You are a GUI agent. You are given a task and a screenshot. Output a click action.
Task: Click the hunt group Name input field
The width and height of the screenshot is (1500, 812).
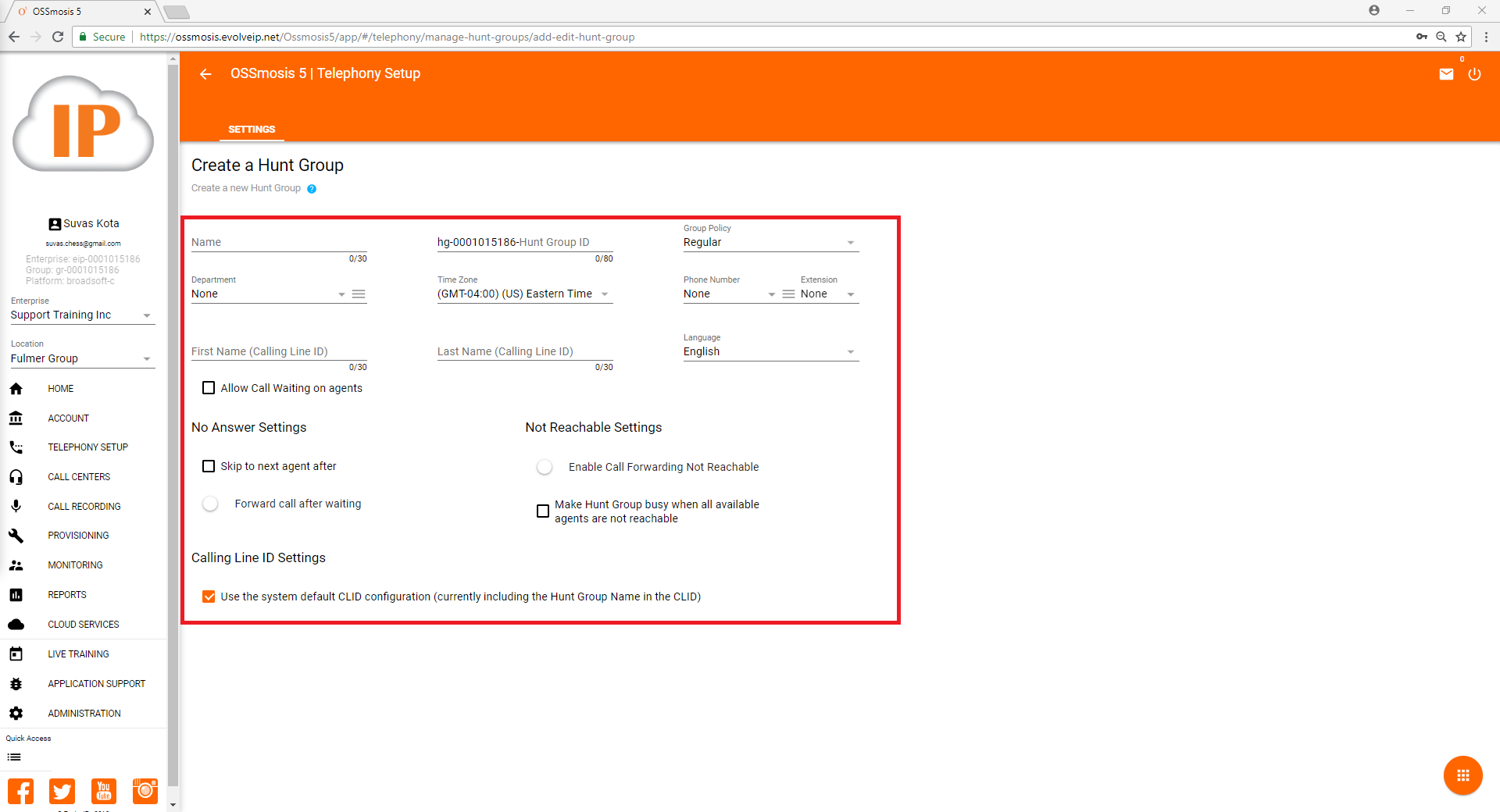(278, 243)
